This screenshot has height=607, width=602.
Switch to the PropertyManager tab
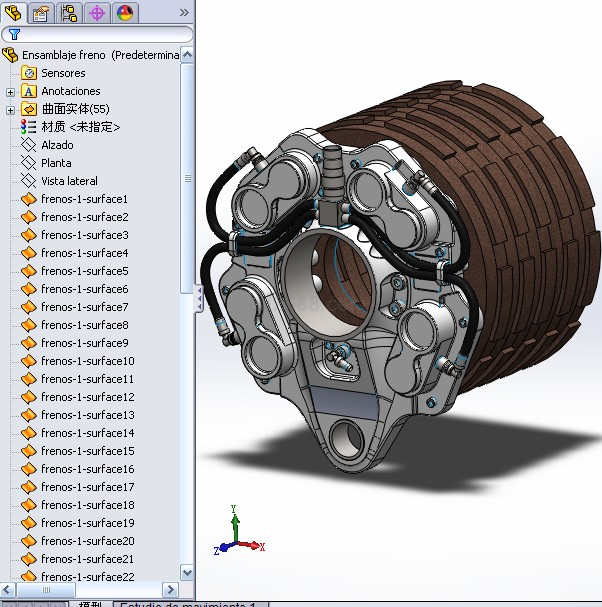click(x=41, y=13)
